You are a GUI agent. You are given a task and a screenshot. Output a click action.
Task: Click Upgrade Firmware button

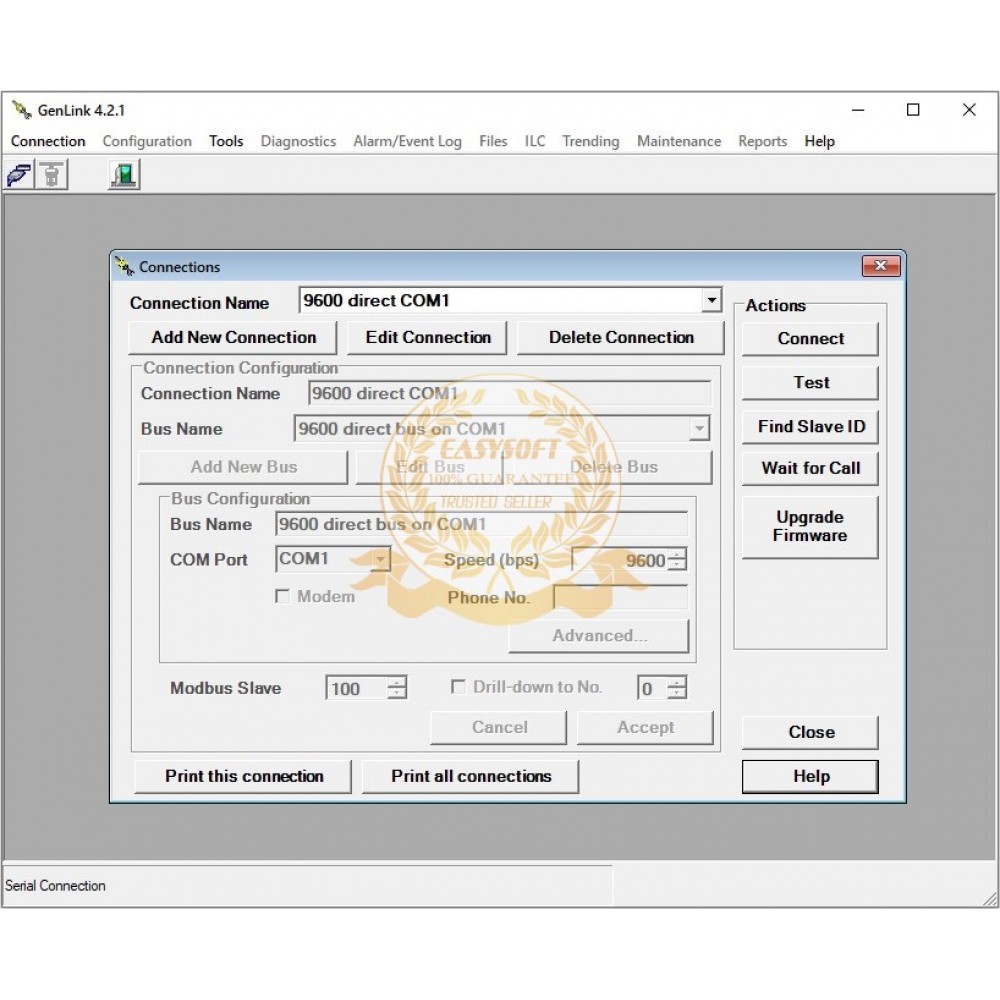coord(811,526)
